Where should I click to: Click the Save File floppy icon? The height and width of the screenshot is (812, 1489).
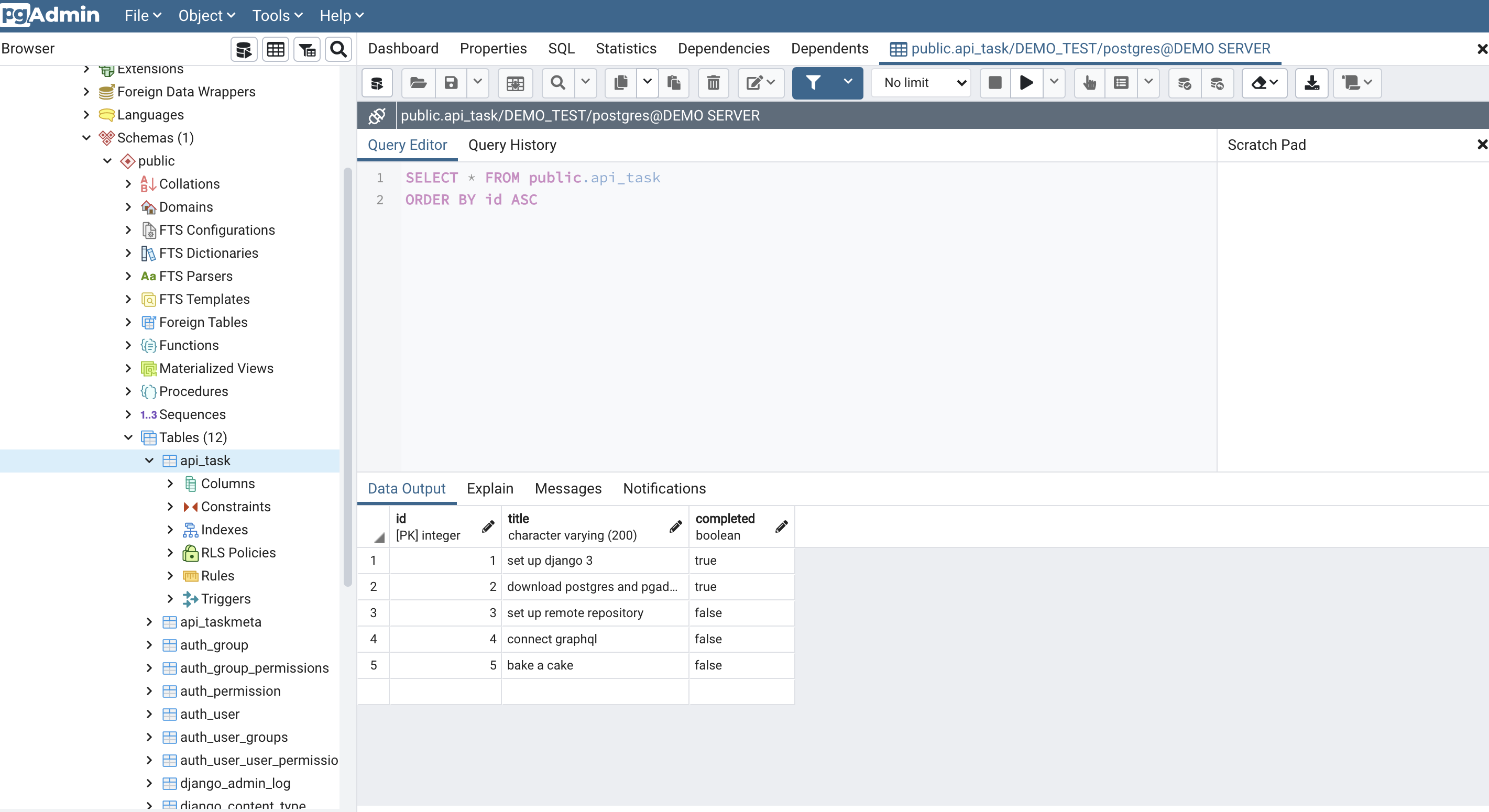451,83
